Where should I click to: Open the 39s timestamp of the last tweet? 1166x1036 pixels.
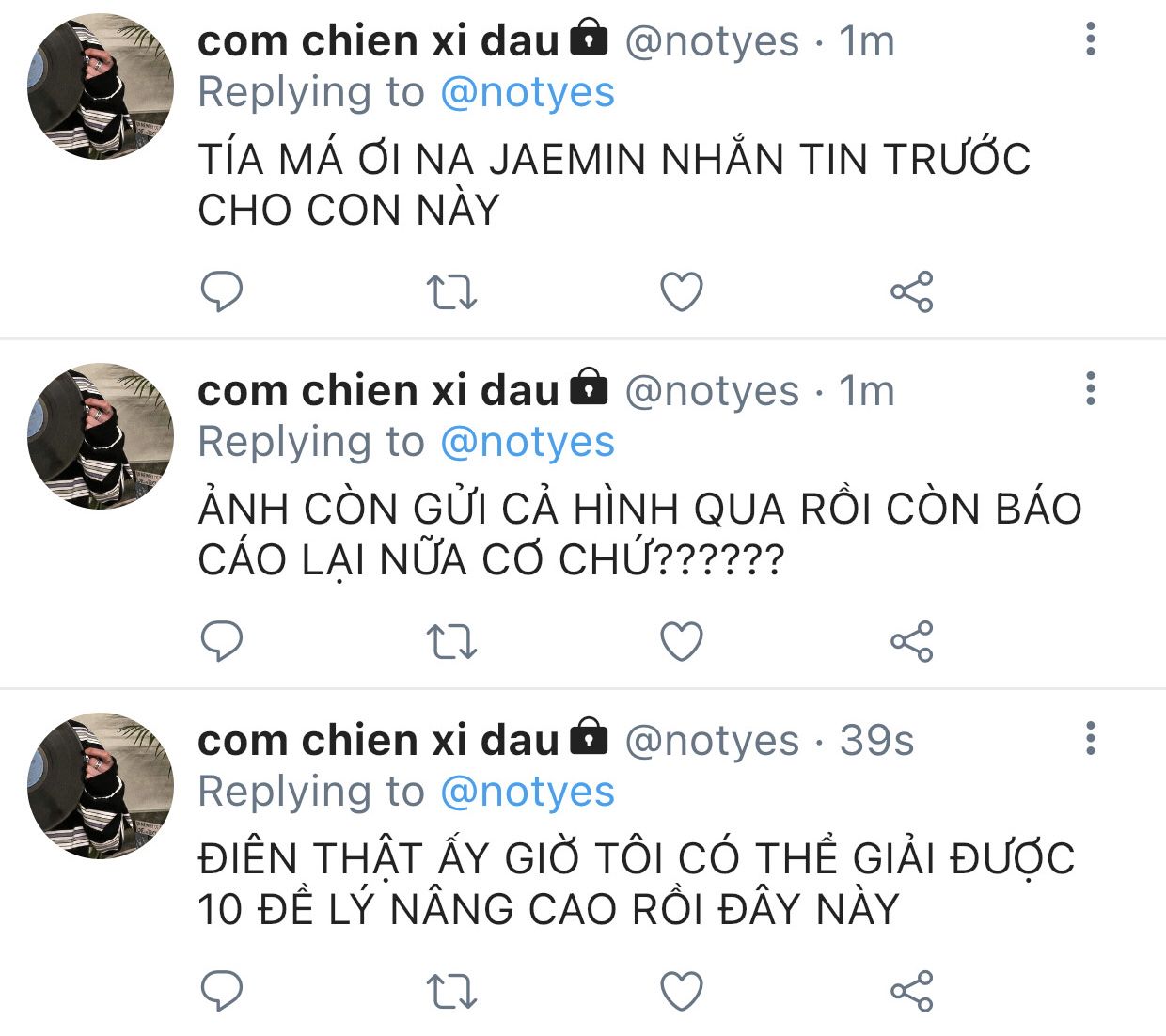pyautogui.click(x=876, y=741)
